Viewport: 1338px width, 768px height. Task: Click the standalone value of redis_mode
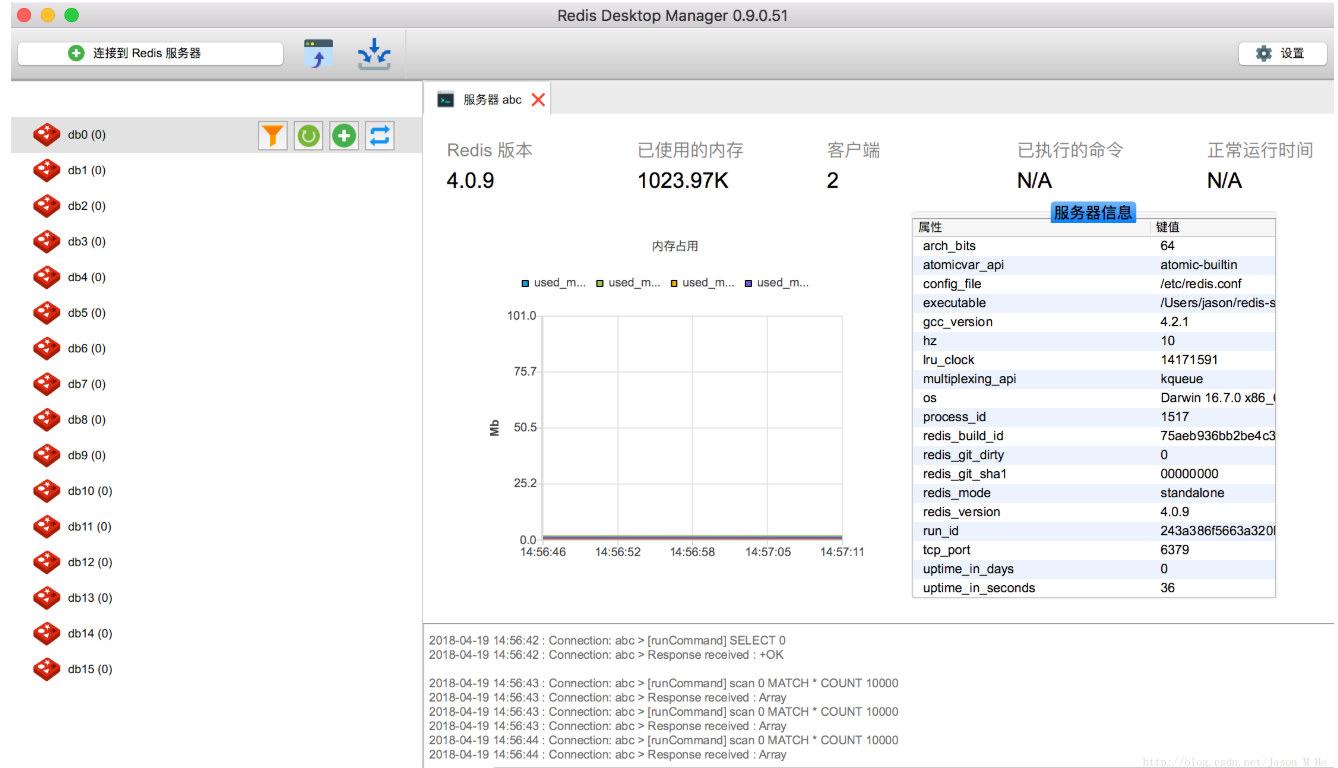[1192, 493]
